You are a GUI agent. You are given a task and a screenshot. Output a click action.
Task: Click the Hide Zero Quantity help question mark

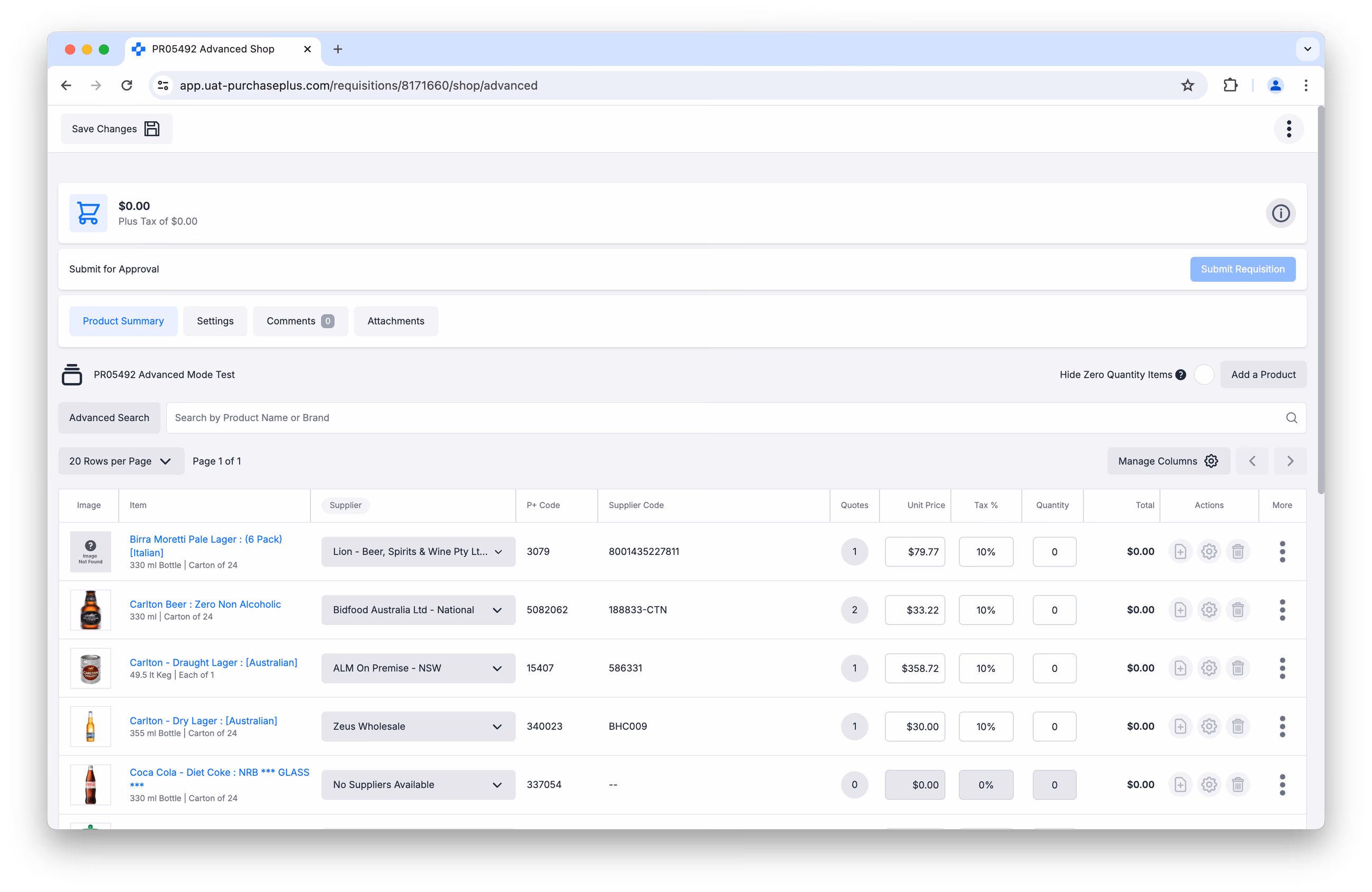[1180, 375]
